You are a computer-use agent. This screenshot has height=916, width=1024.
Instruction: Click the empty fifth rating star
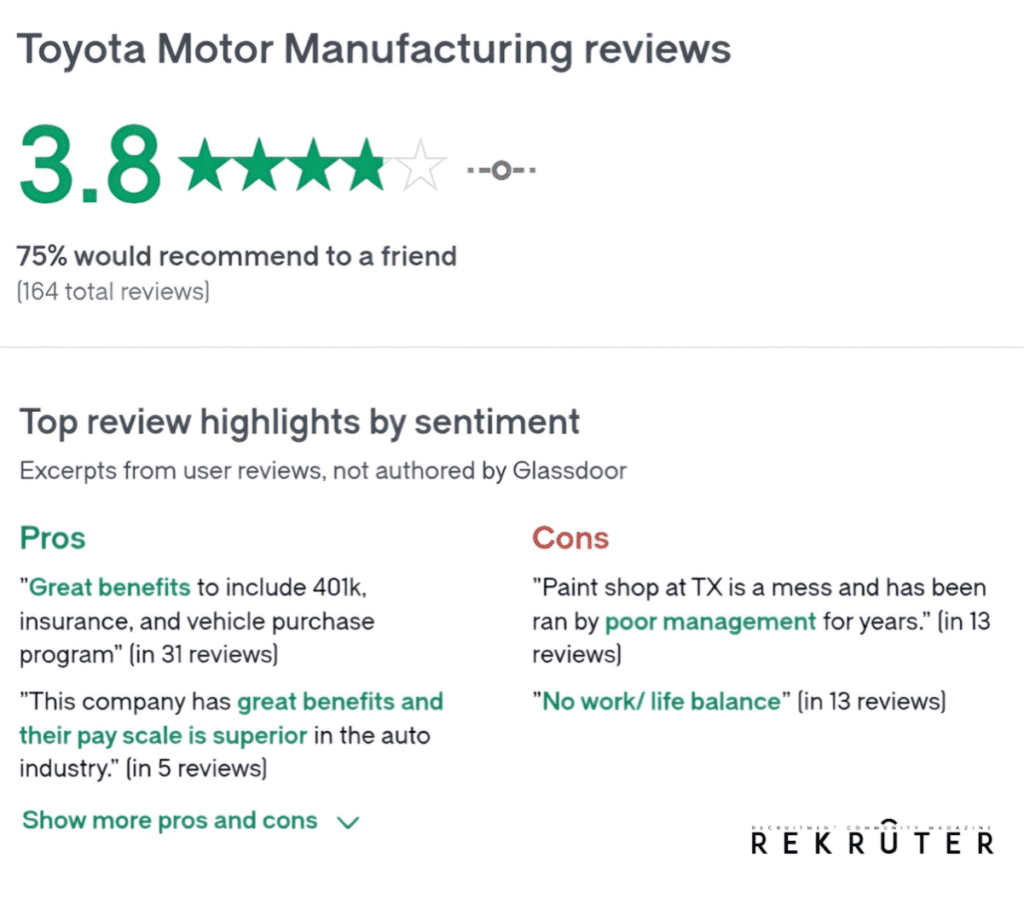[x=420, y=165]
